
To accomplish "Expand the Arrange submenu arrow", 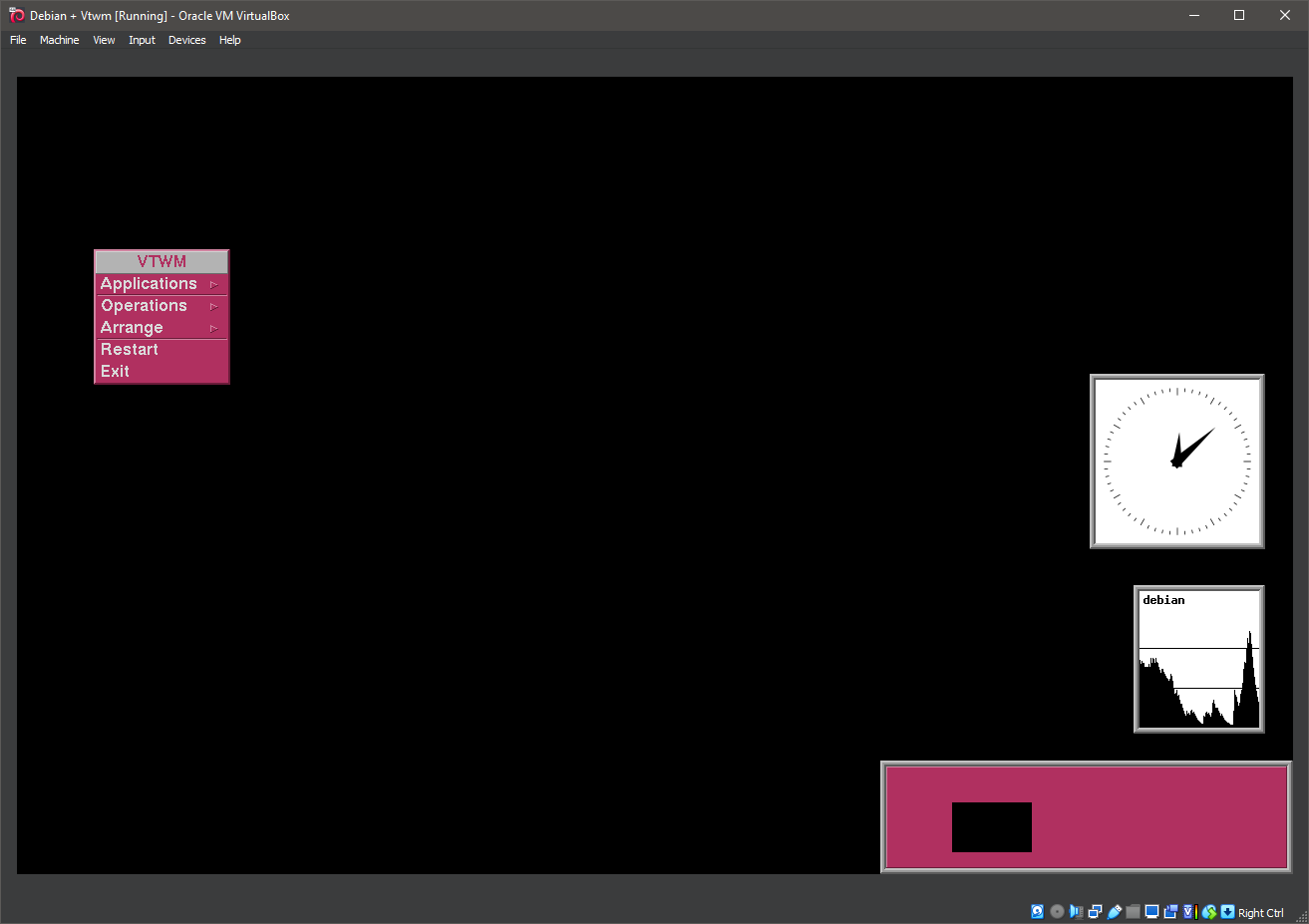I will (x=213, y=328).
